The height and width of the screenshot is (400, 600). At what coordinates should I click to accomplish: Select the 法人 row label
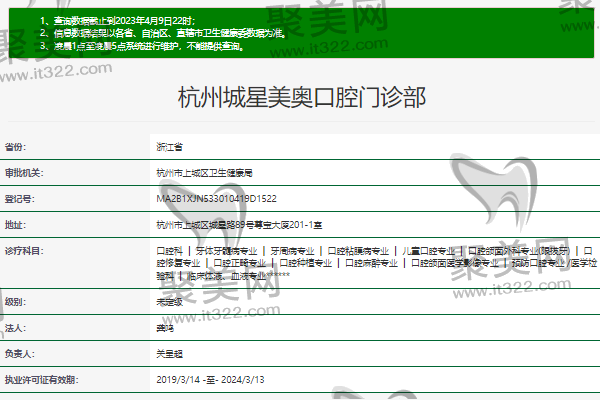click(x=15, y=327)
